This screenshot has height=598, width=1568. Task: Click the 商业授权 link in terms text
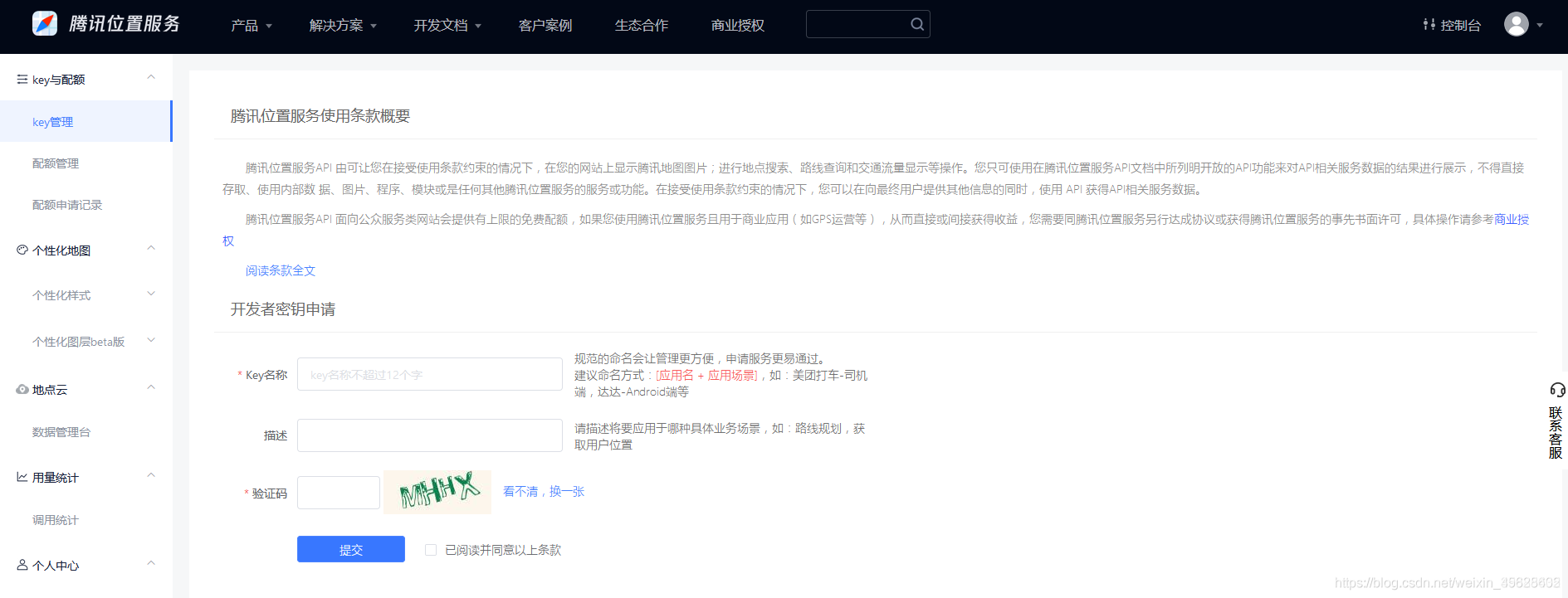click(x=1512, y=219)
